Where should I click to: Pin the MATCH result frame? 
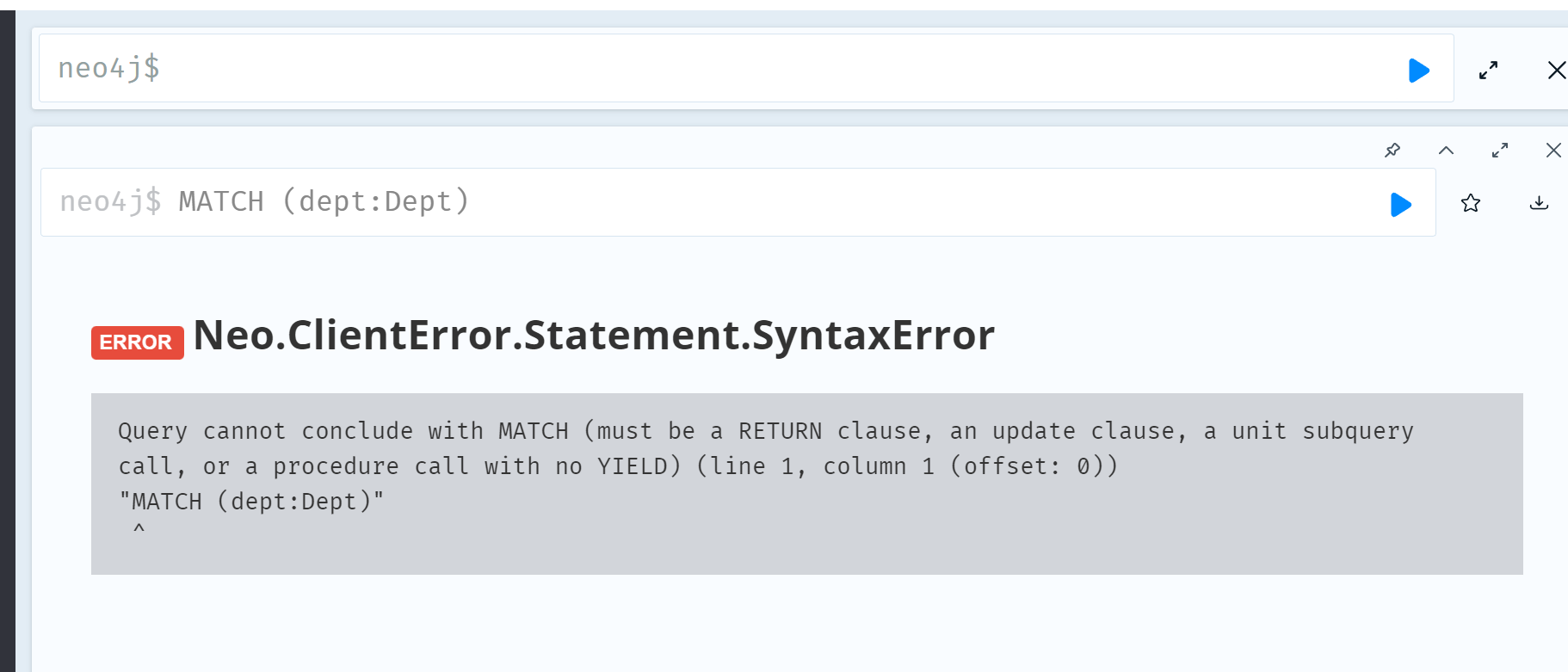1392,151
